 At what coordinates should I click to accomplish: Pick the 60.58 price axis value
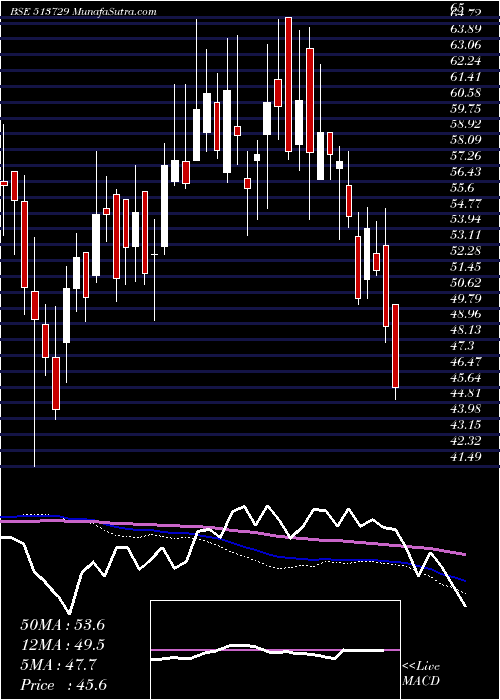[x=466, y=93]
